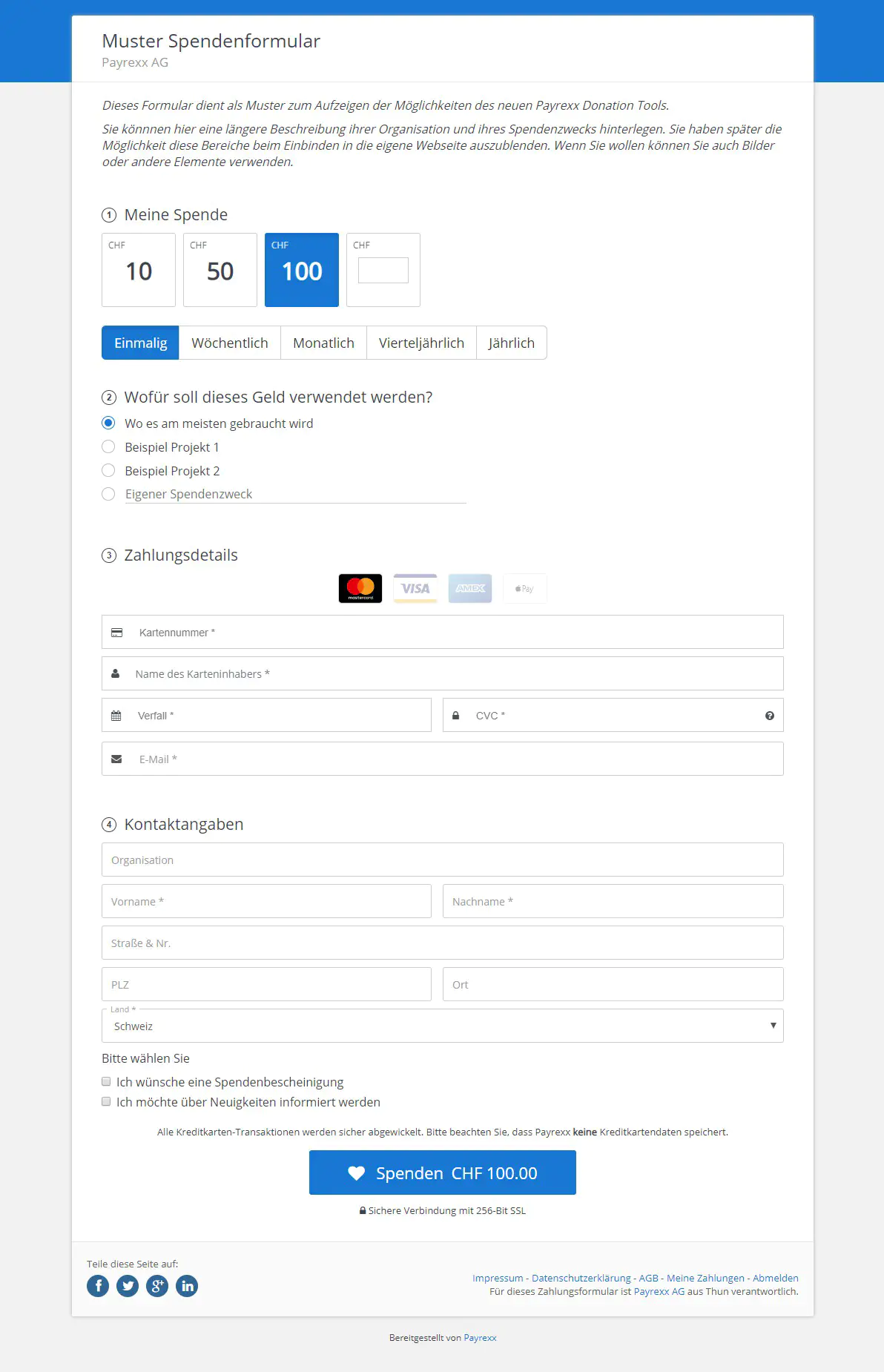Click the Mastercard payment icon

click(x=360, y=588)
